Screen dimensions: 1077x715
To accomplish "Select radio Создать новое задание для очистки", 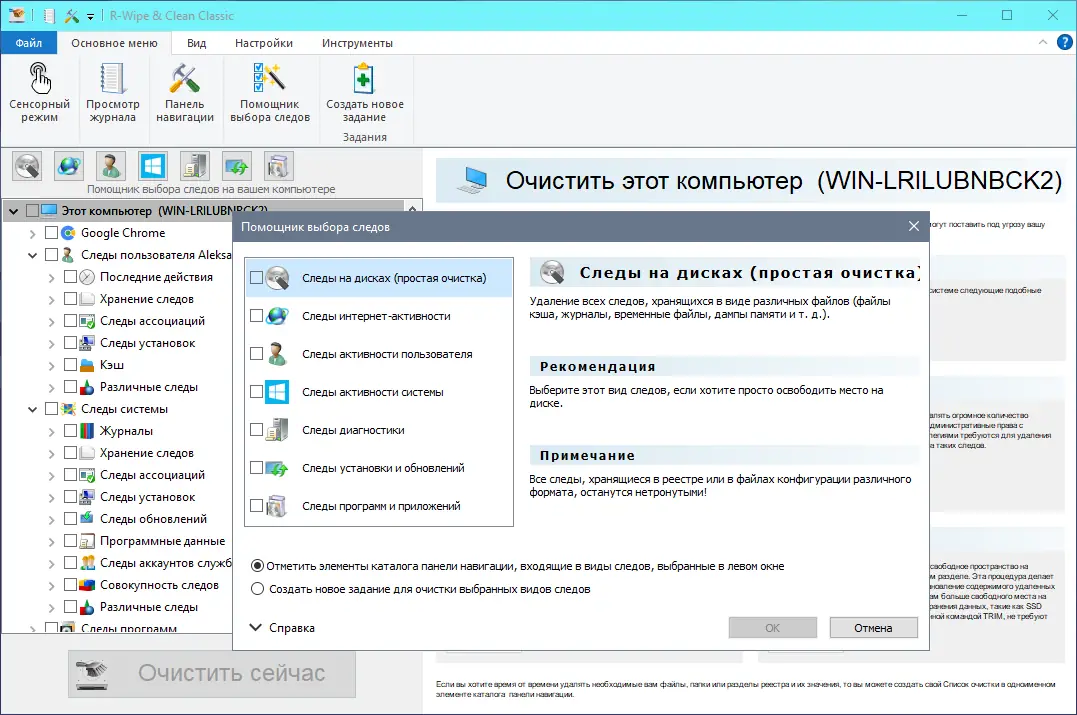I will 258,589.
